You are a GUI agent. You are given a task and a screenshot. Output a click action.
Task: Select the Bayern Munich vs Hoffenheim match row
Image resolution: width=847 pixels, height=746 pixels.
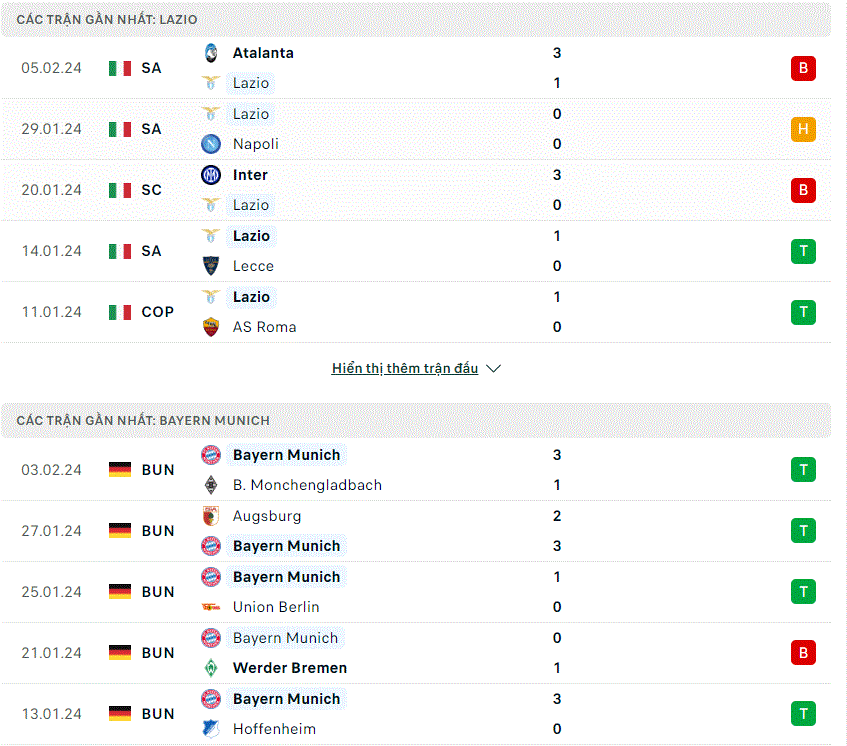pyautogui.click(x=416, y=714)
